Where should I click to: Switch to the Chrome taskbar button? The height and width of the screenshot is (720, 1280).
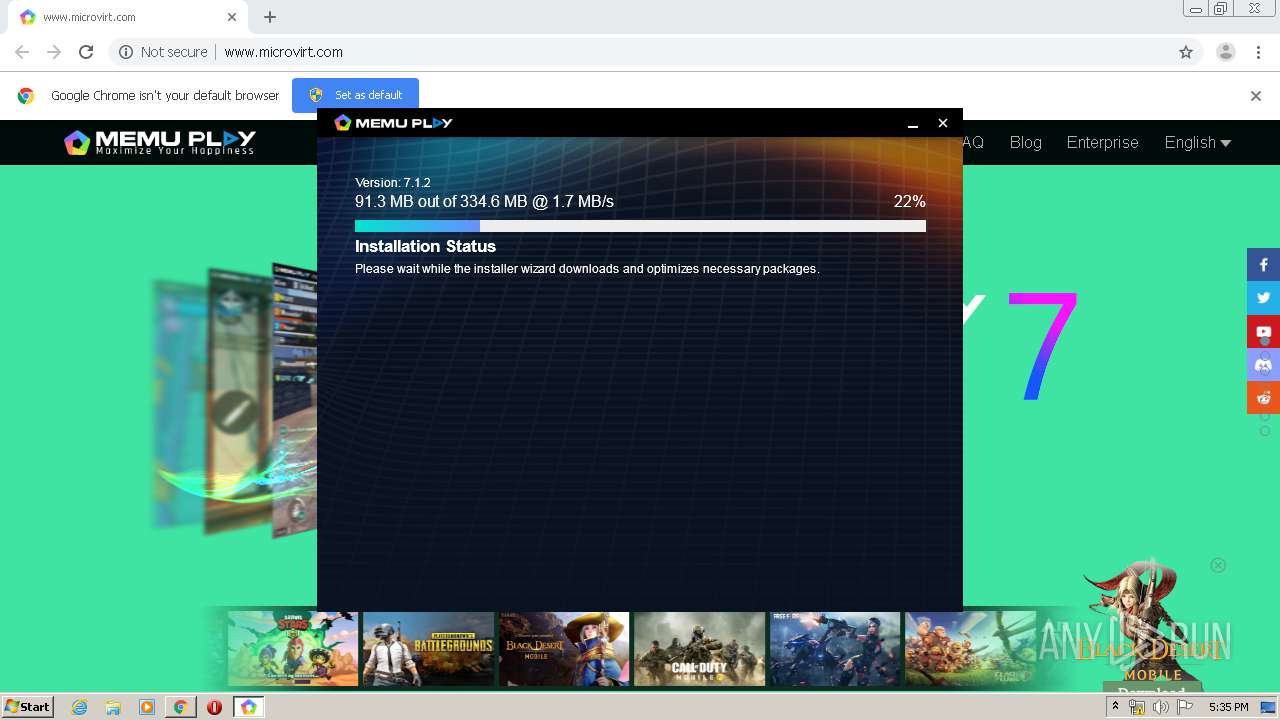pos(180,707)
